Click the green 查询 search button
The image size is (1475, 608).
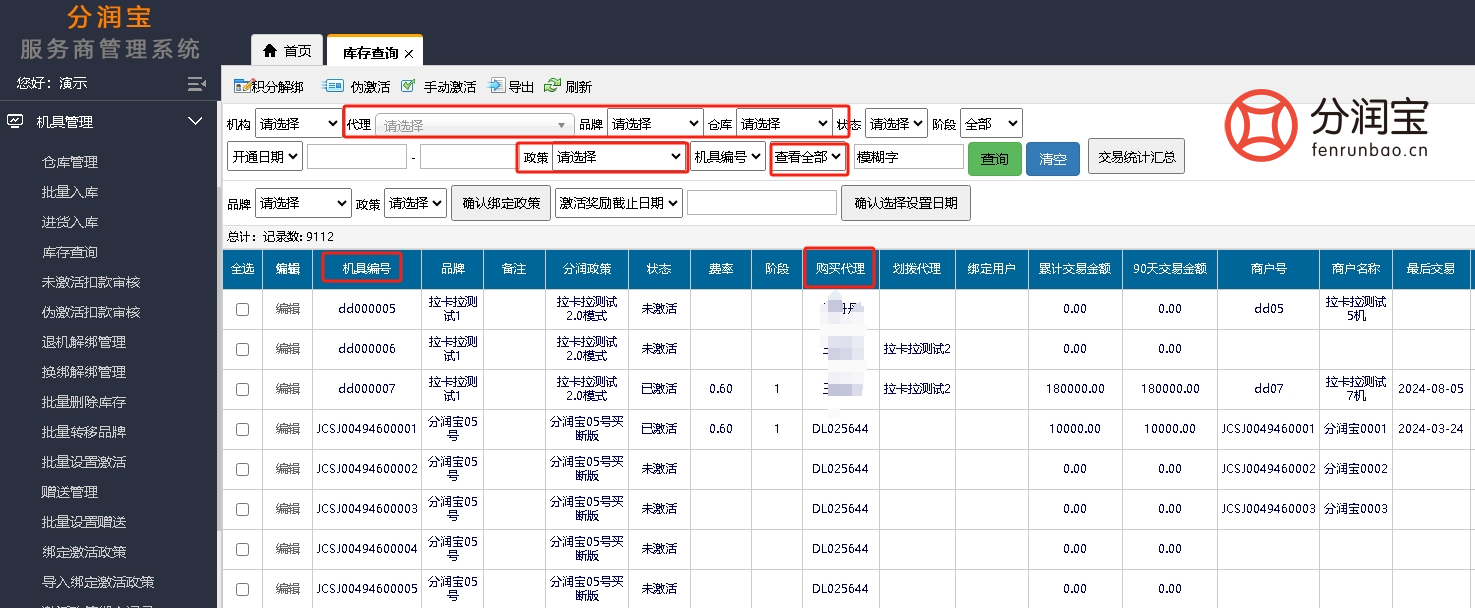click(994, 157)
